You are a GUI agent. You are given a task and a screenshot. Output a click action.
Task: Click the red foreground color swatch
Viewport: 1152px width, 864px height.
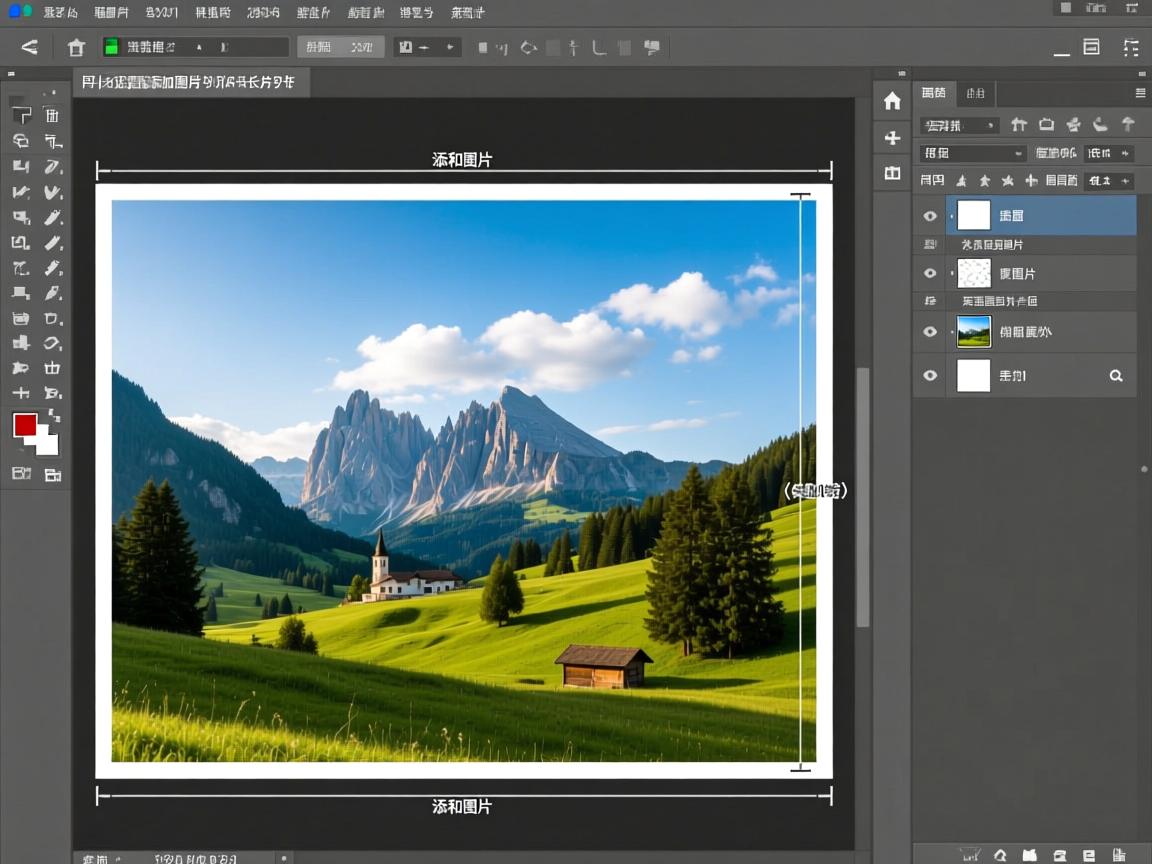[x=25, y=425]
